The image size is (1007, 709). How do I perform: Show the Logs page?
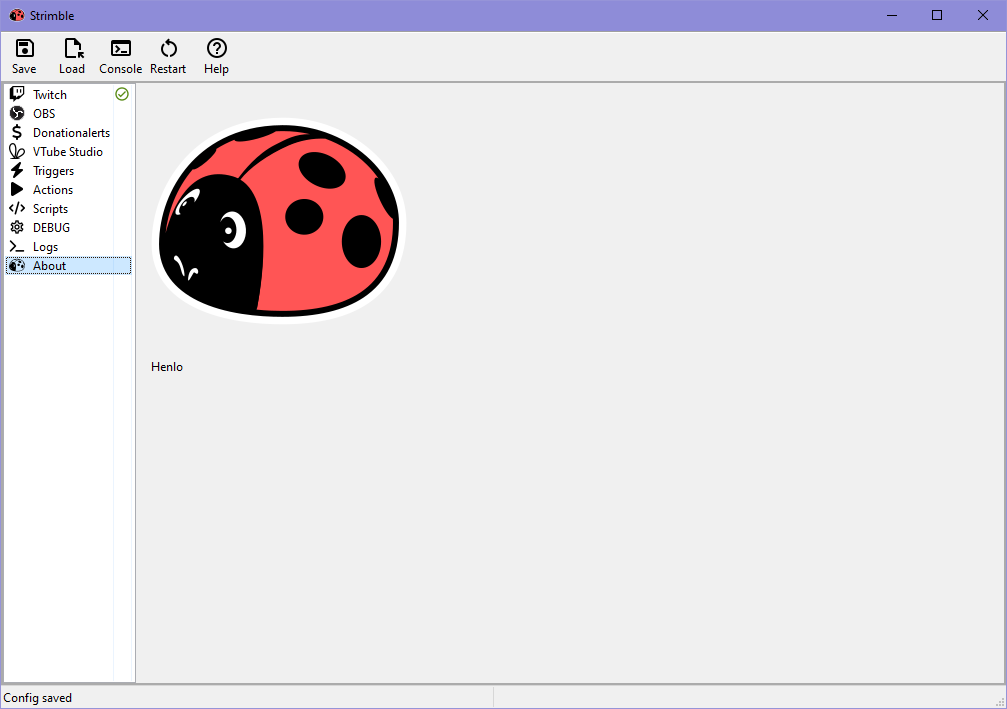point(45,247)
